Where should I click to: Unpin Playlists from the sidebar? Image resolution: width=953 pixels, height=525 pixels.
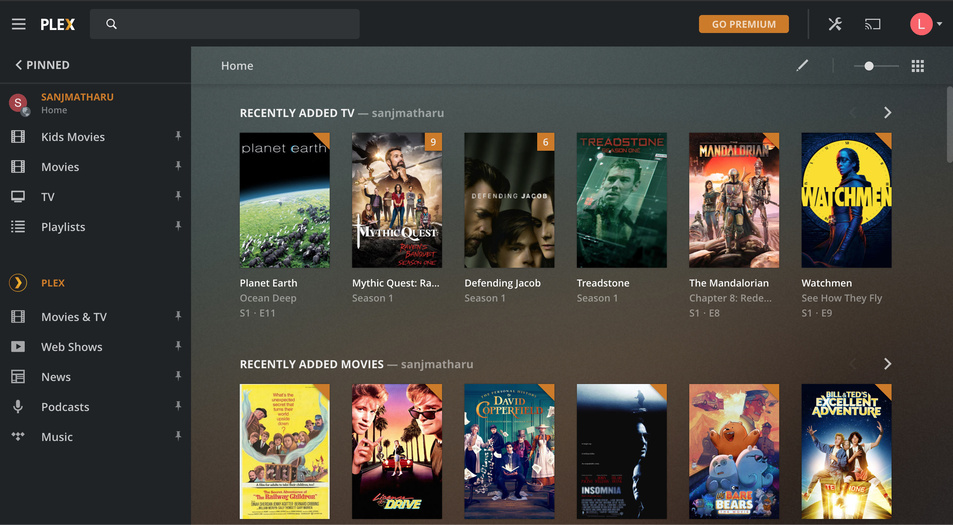point(178,226)
